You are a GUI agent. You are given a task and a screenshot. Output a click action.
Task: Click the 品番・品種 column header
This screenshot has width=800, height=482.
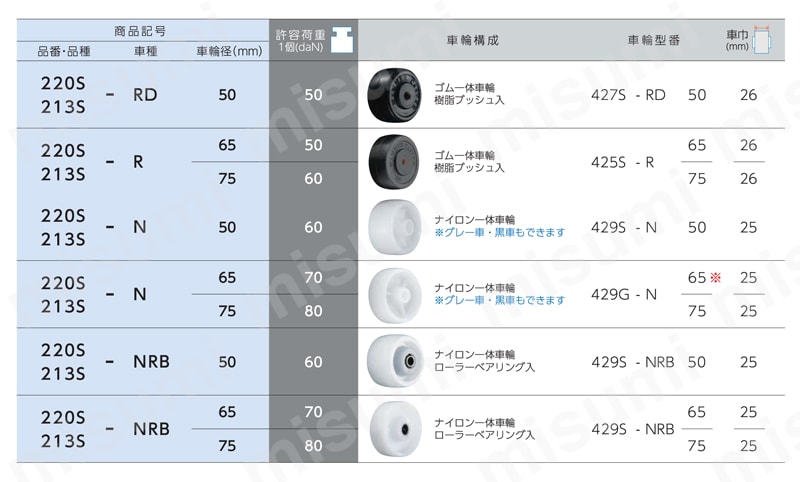pos(64,52)
